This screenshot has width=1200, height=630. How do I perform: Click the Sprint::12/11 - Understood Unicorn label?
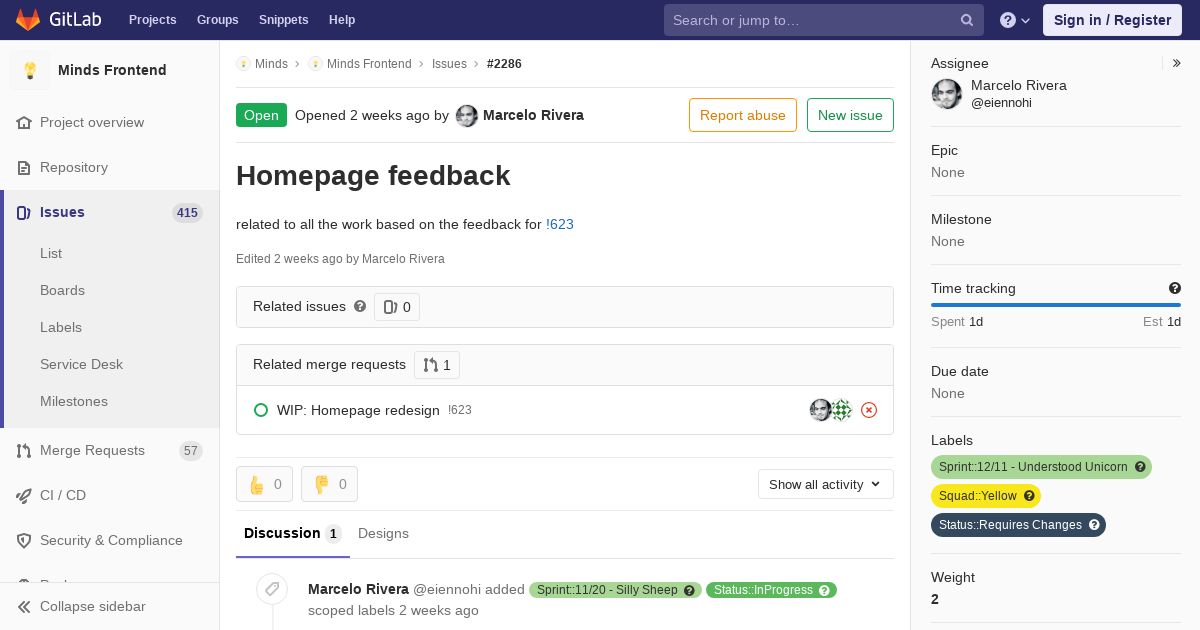[1041, 467]
